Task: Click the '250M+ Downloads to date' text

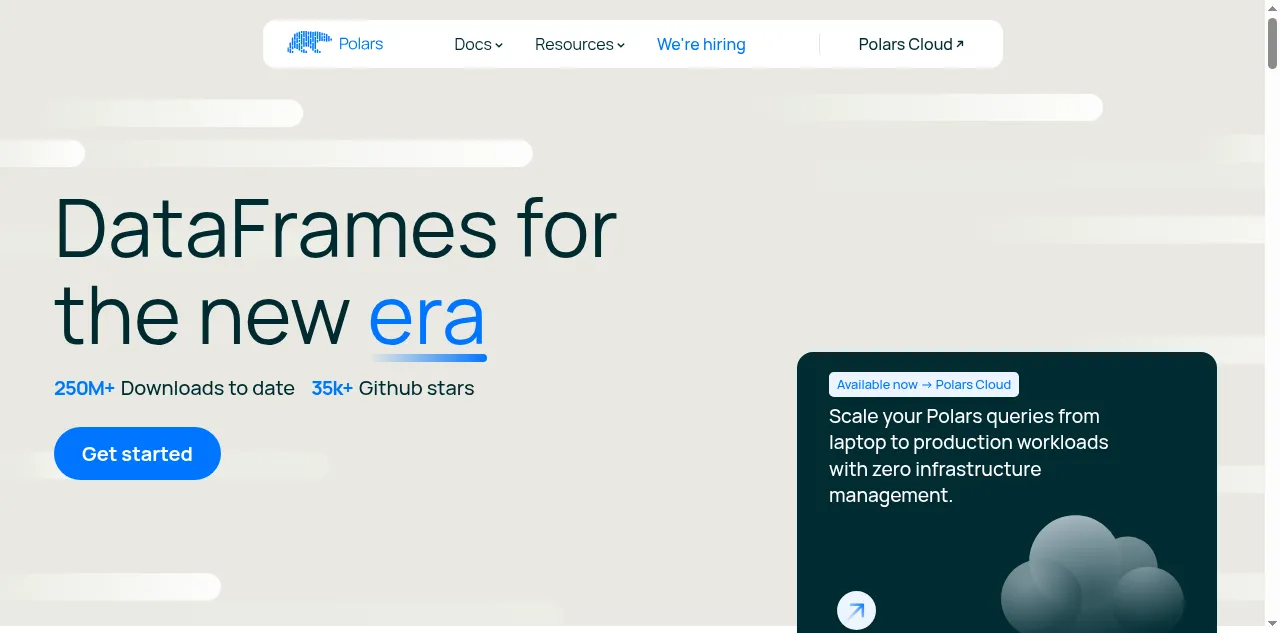Action: (174, 388)
